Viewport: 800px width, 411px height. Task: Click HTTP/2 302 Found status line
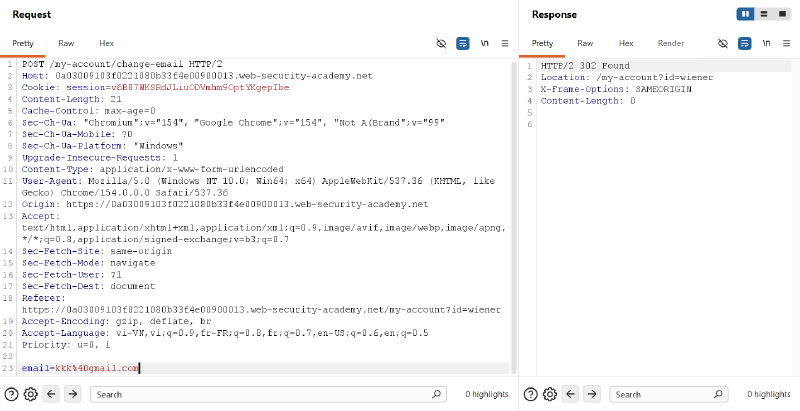(585, 66)
